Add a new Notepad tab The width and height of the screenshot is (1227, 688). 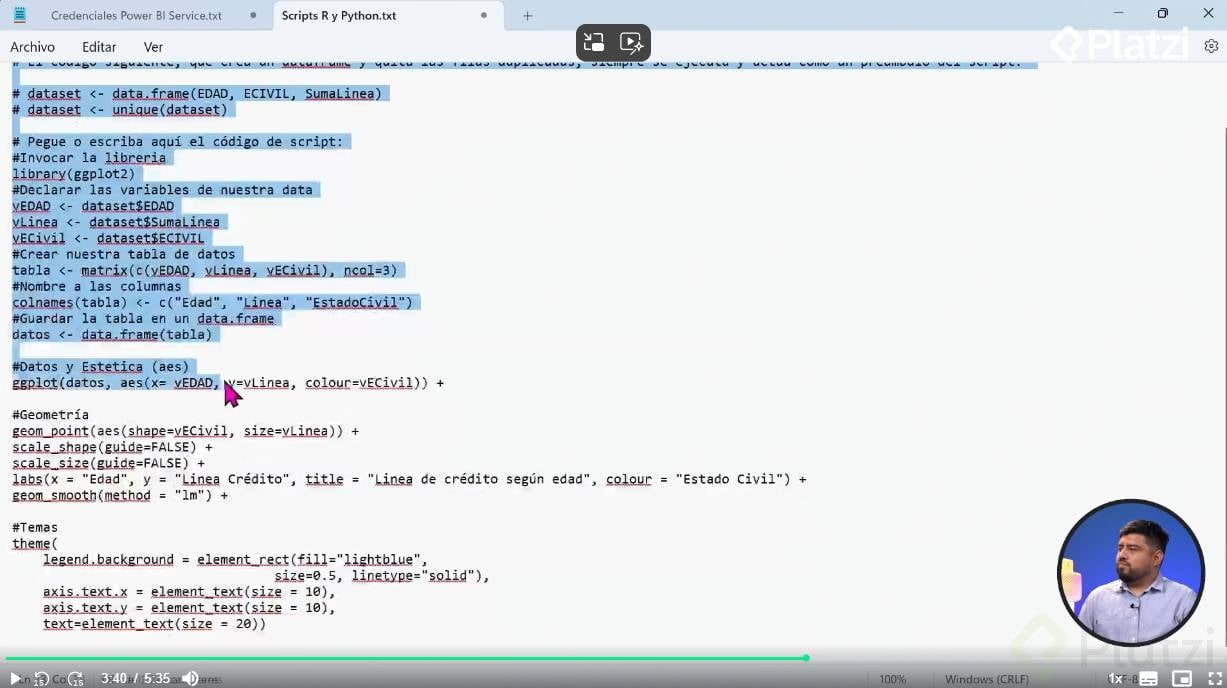(x=528, y=15)
